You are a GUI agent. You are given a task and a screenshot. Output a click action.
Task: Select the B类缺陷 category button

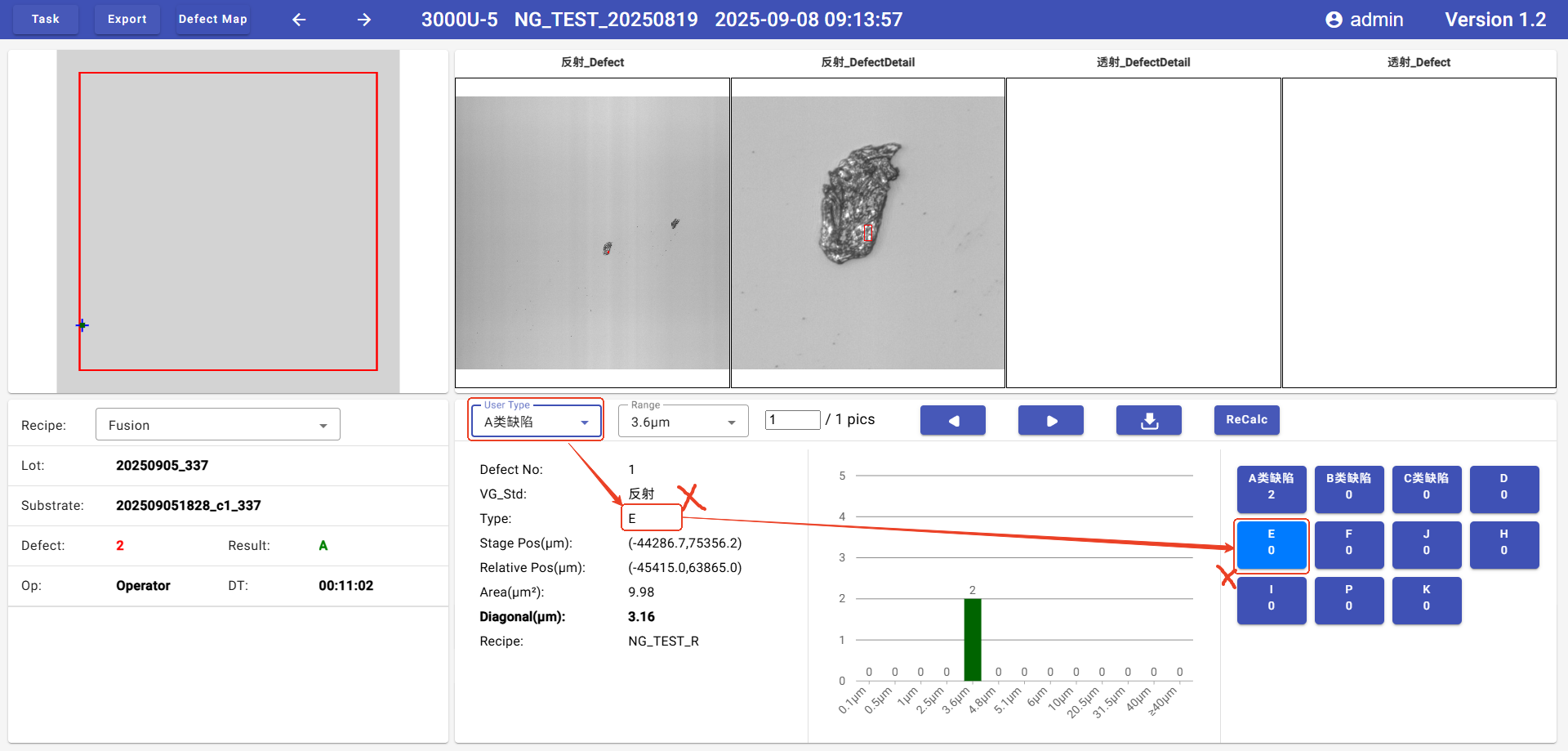(1348, 488)
